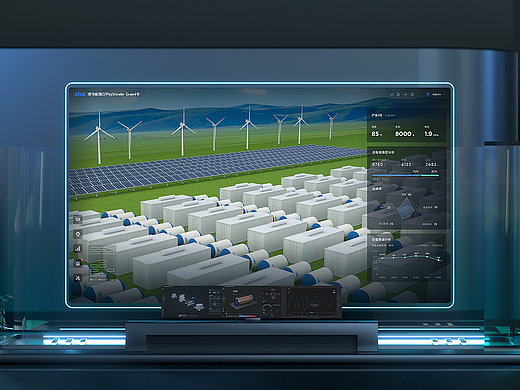Click the blue 70% segment of progress bar

click(x=396, y=175)
